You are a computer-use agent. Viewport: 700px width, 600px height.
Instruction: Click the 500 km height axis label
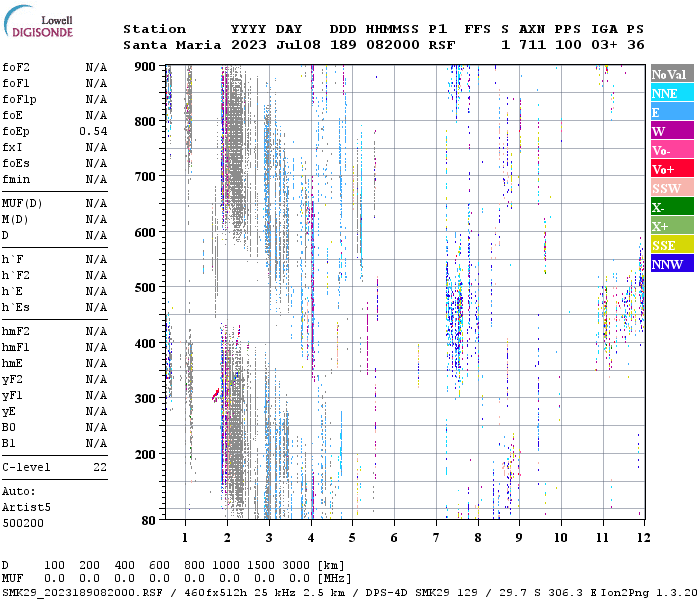click(145, 288)
